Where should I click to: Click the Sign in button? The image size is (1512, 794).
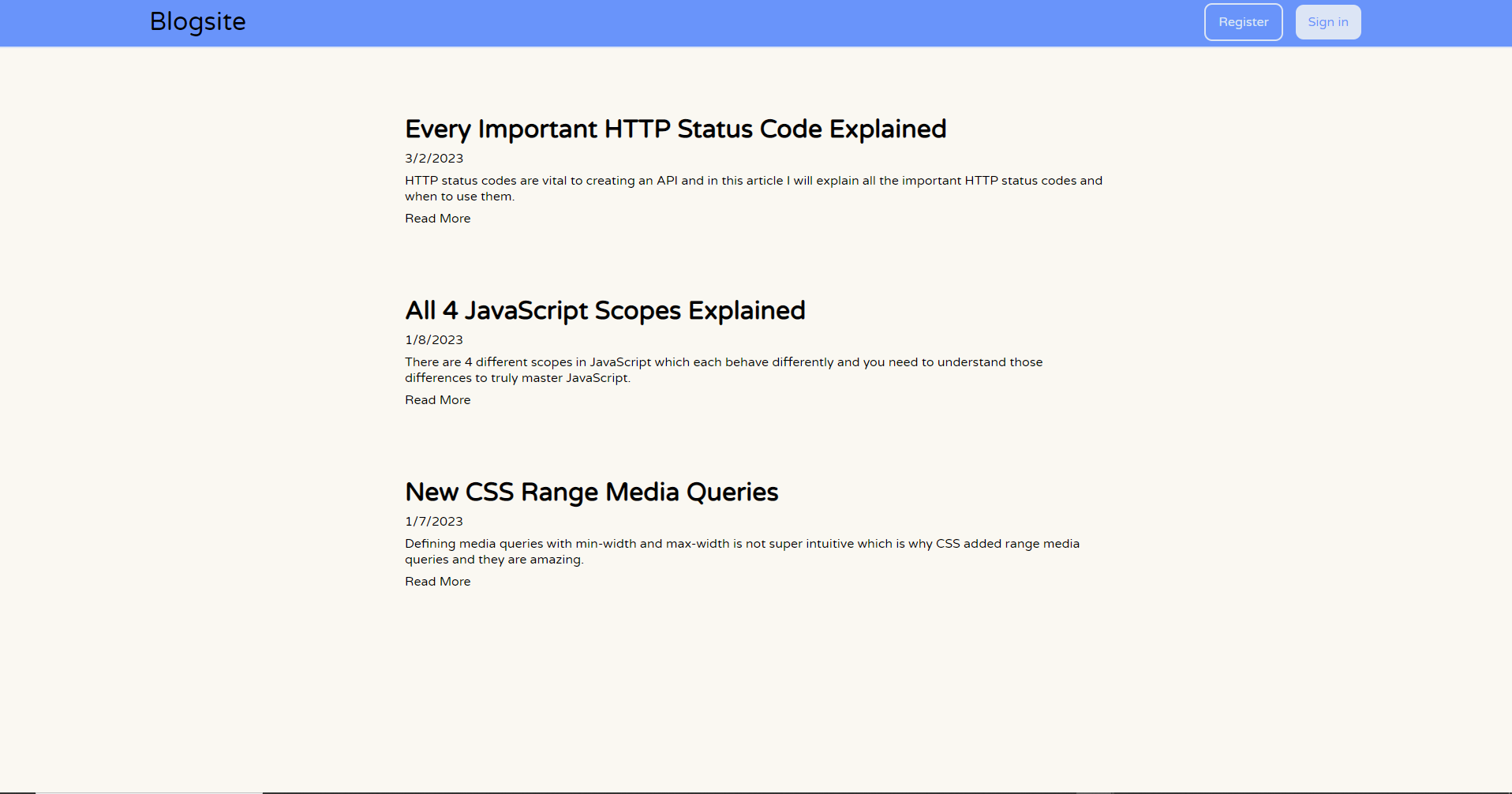click(1327, 22)
